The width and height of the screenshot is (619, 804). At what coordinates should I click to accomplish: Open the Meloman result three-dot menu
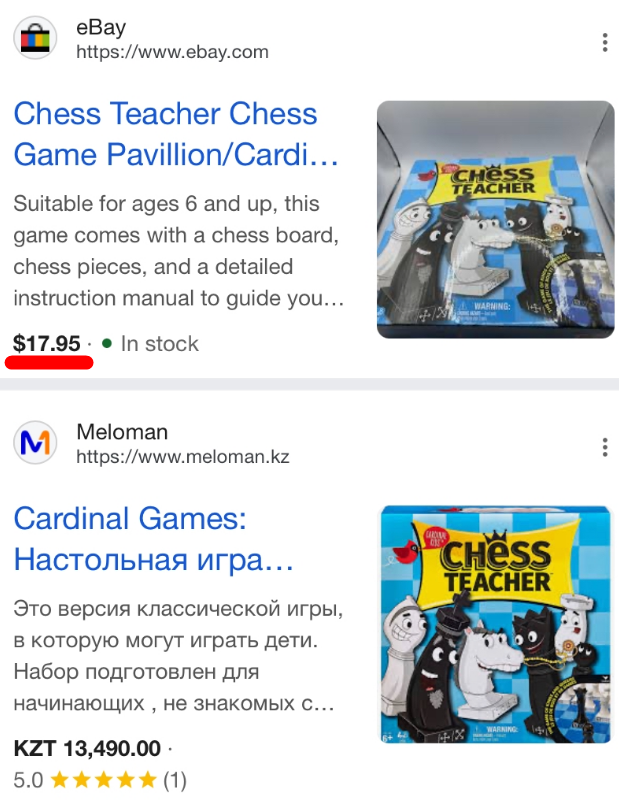(605, 447)
